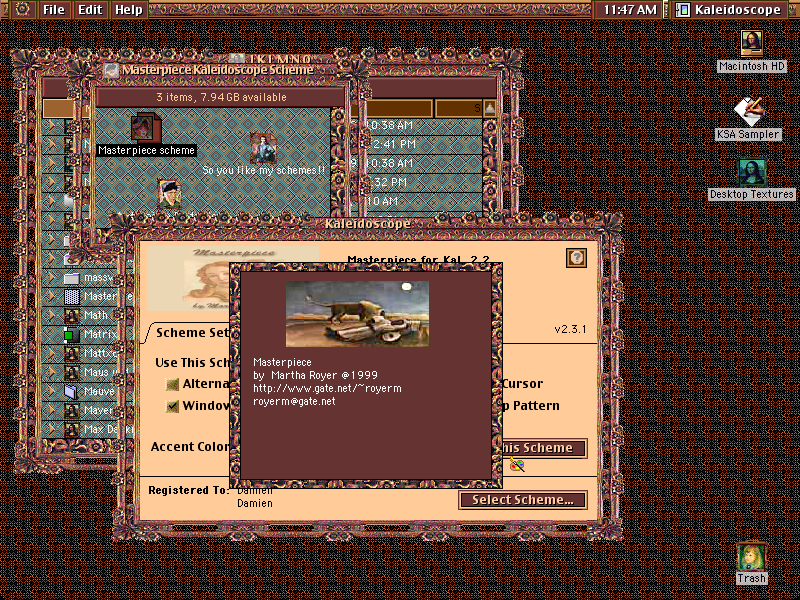The width and height of the screenshot is (800, 600).
Task: Click the 'by Martha Royer @1999' text
Action: point(315,376)
